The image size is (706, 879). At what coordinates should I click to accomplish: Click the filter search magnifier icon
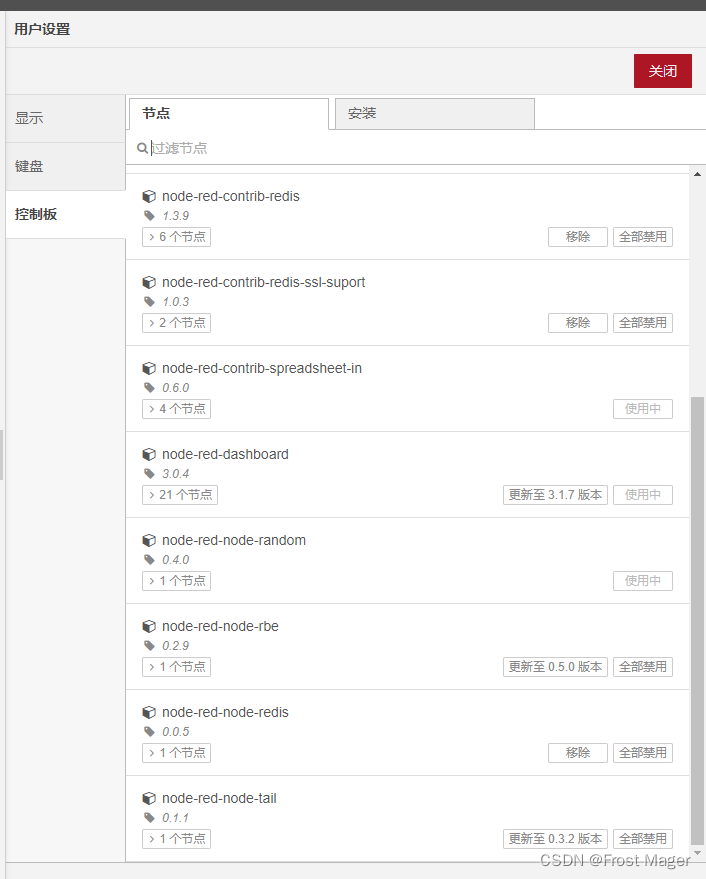click(142, 147)
